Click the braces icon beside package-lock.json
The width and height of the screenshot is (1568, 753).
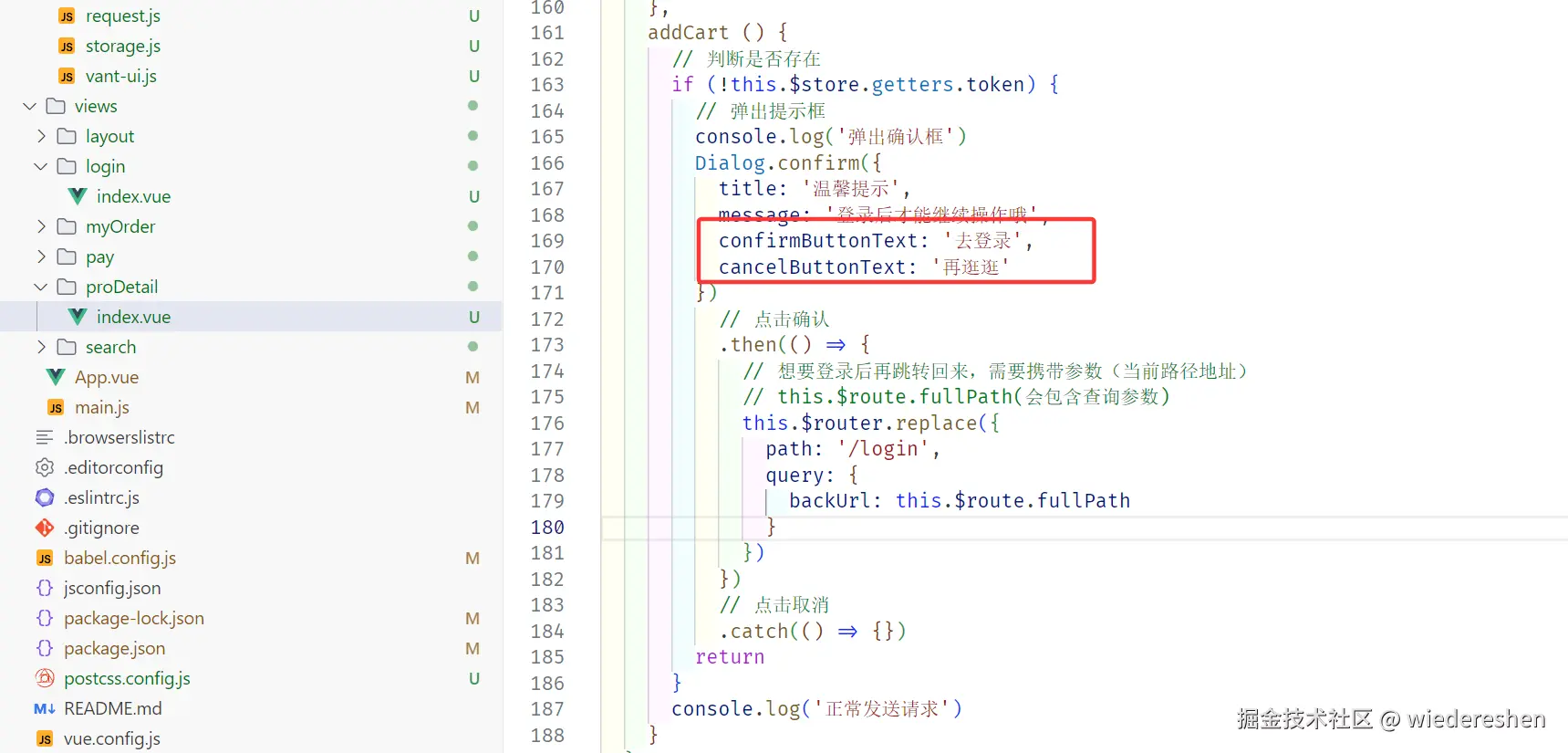click(45, 618)
